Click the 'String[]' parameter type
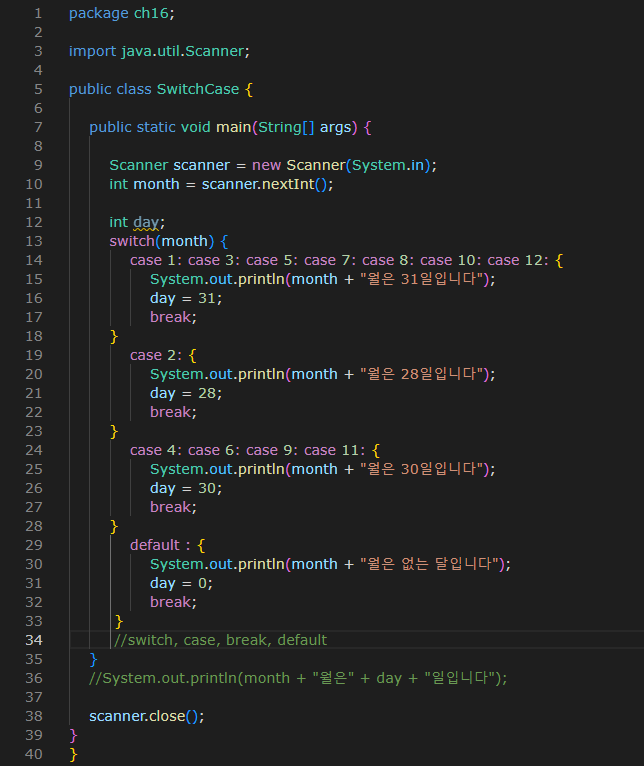This screenshot has width=644, height=766. pos(286,128)
